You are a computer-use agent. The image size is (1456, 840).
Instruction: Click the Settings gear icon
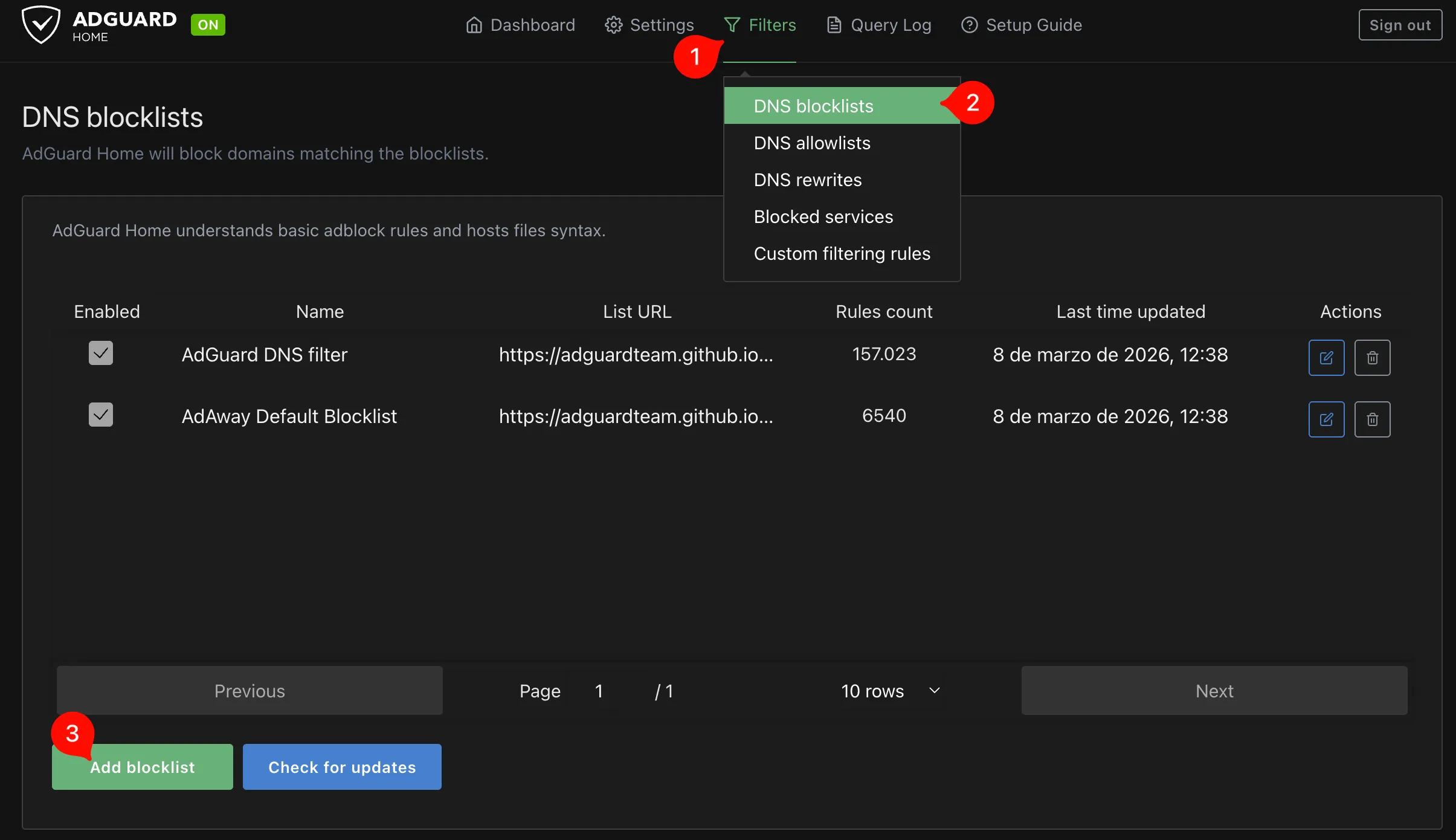[x=614, y=25]
